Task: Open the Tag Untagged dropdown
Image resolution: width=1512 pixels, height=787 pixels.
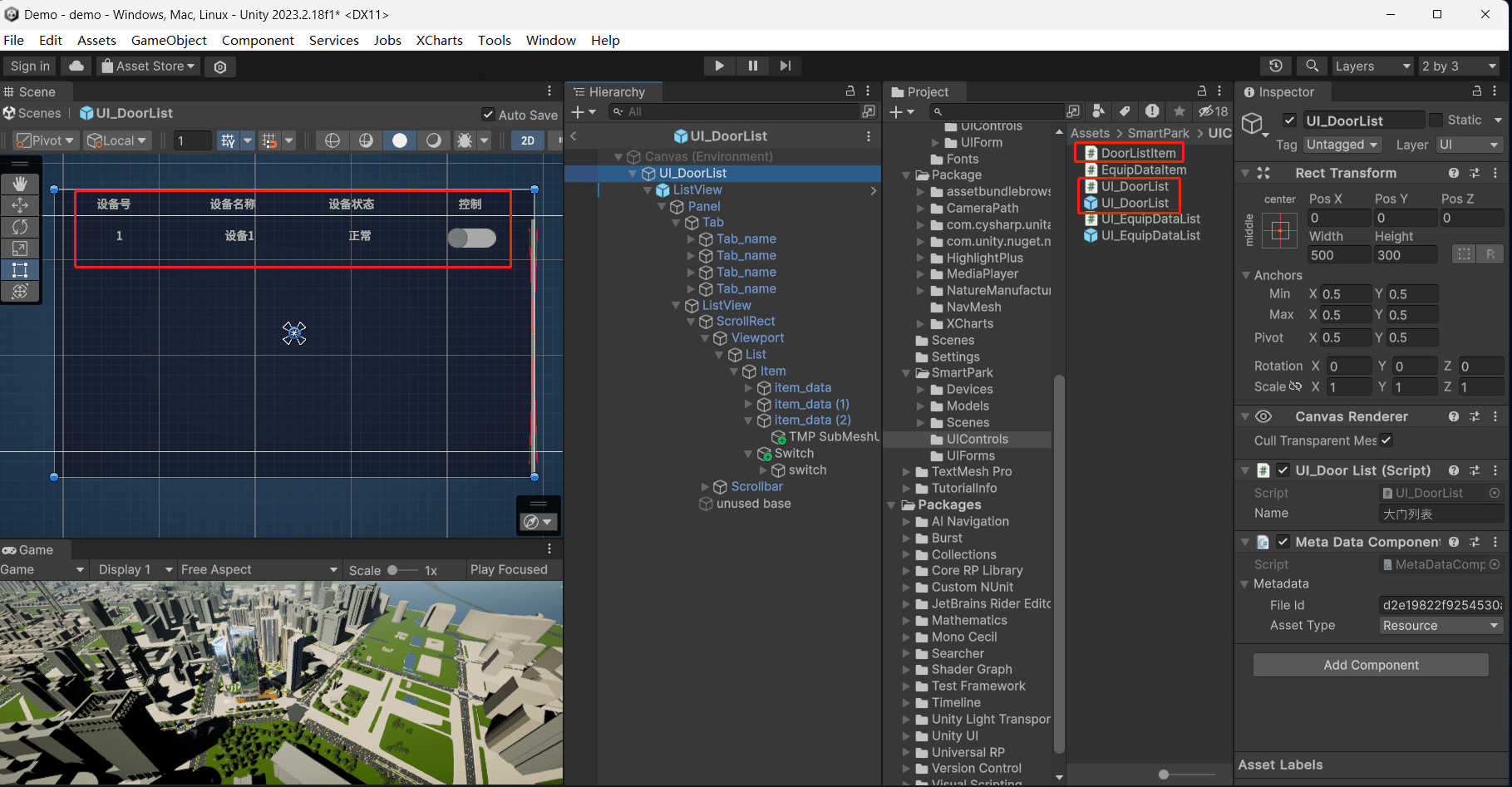Action: (x=1342, y=145)
